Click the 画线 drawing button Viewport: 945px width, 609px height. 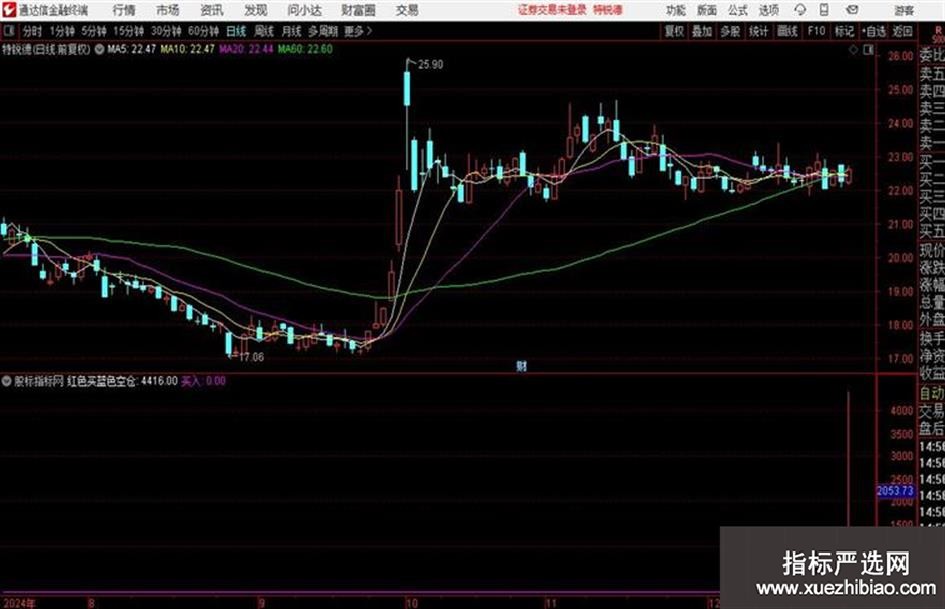(787, 31)
